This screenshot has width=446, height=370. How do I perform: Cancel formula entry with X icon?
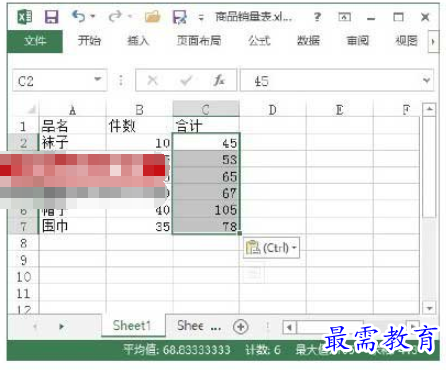(152, 80)
